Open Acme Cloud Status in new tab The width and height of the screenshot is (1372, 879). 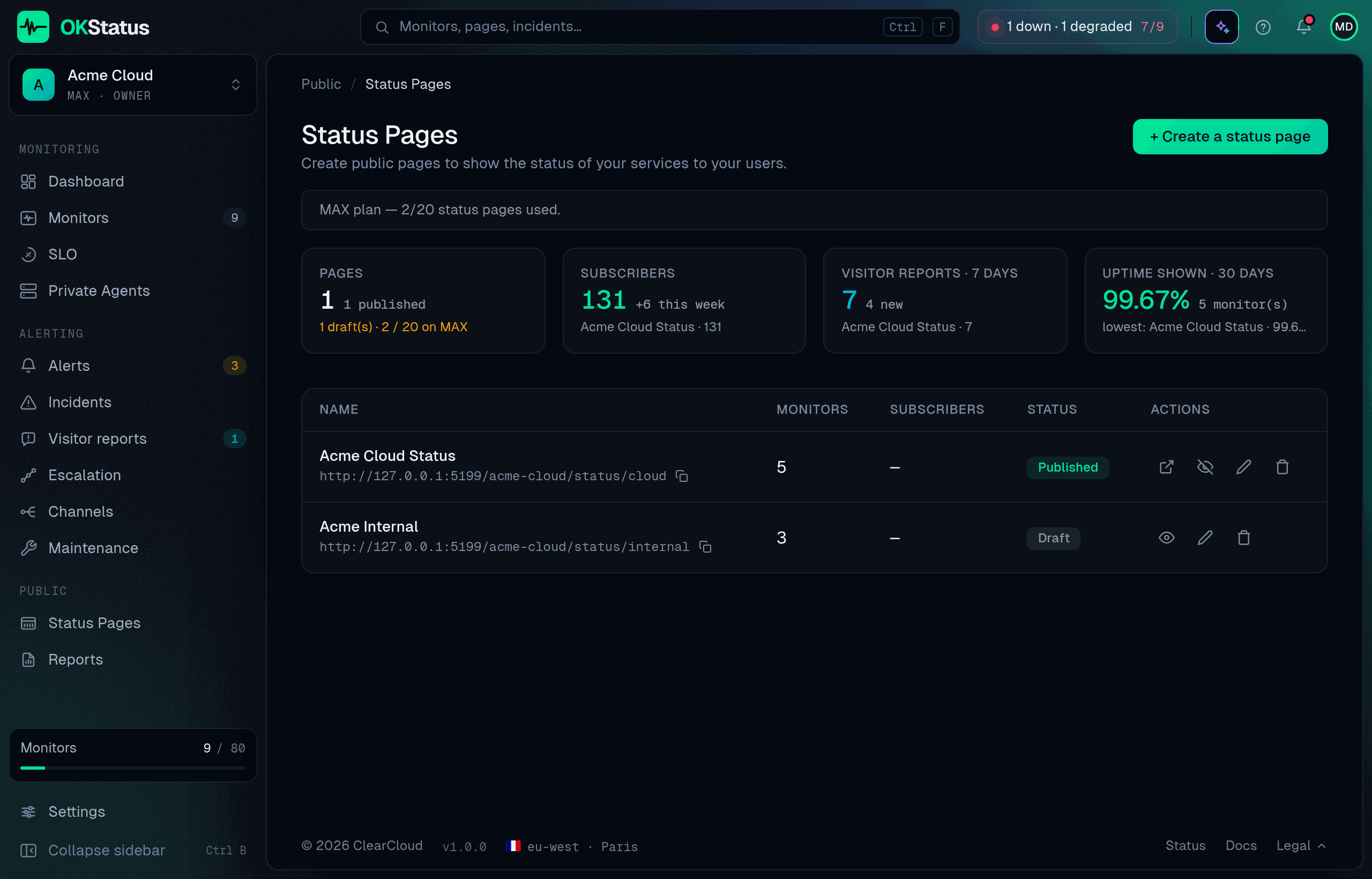pyautogui.click(x=1167, y=467)
